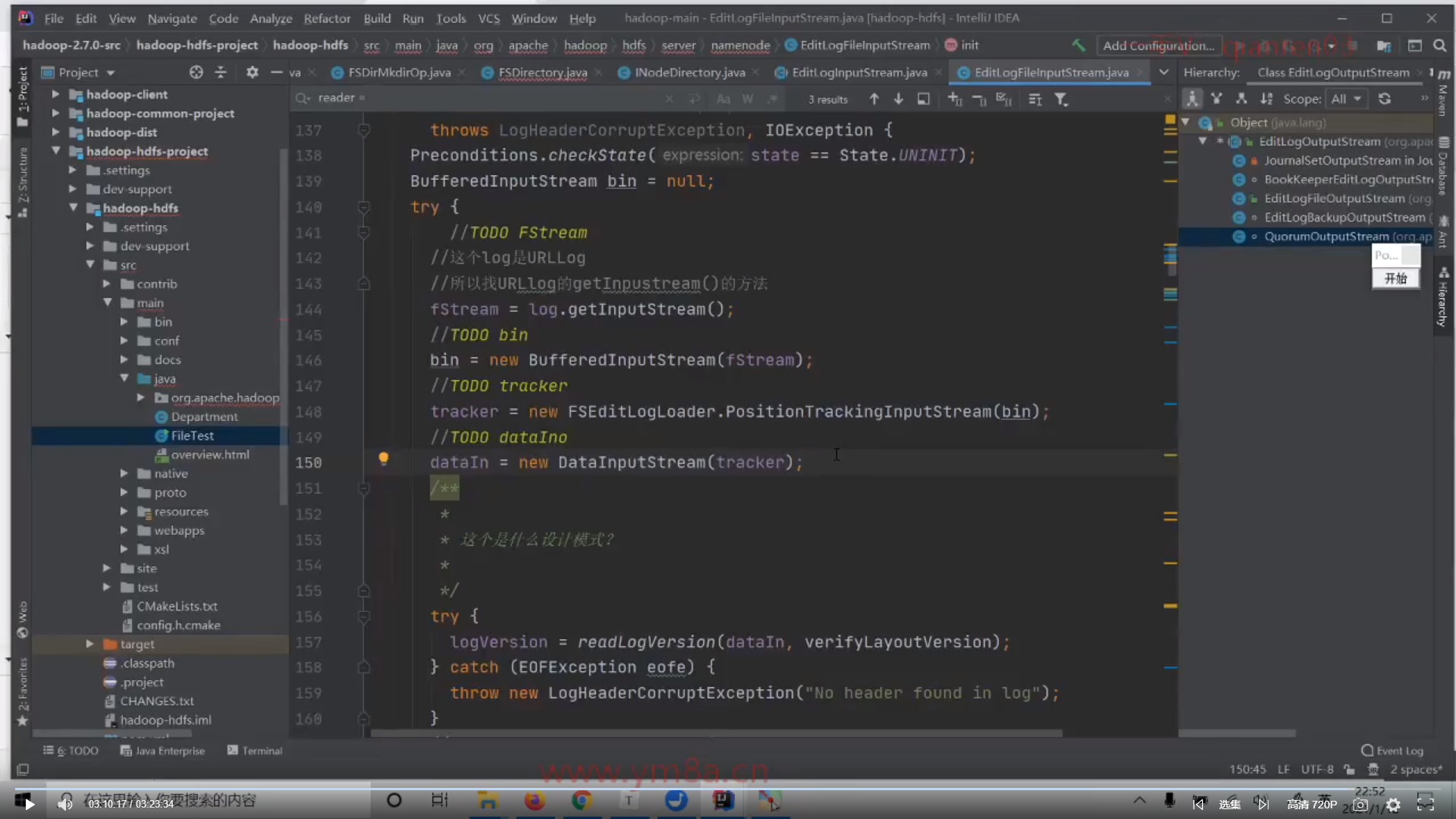
Task: Open the Scope All dropdown
Action: [1346, 99]
